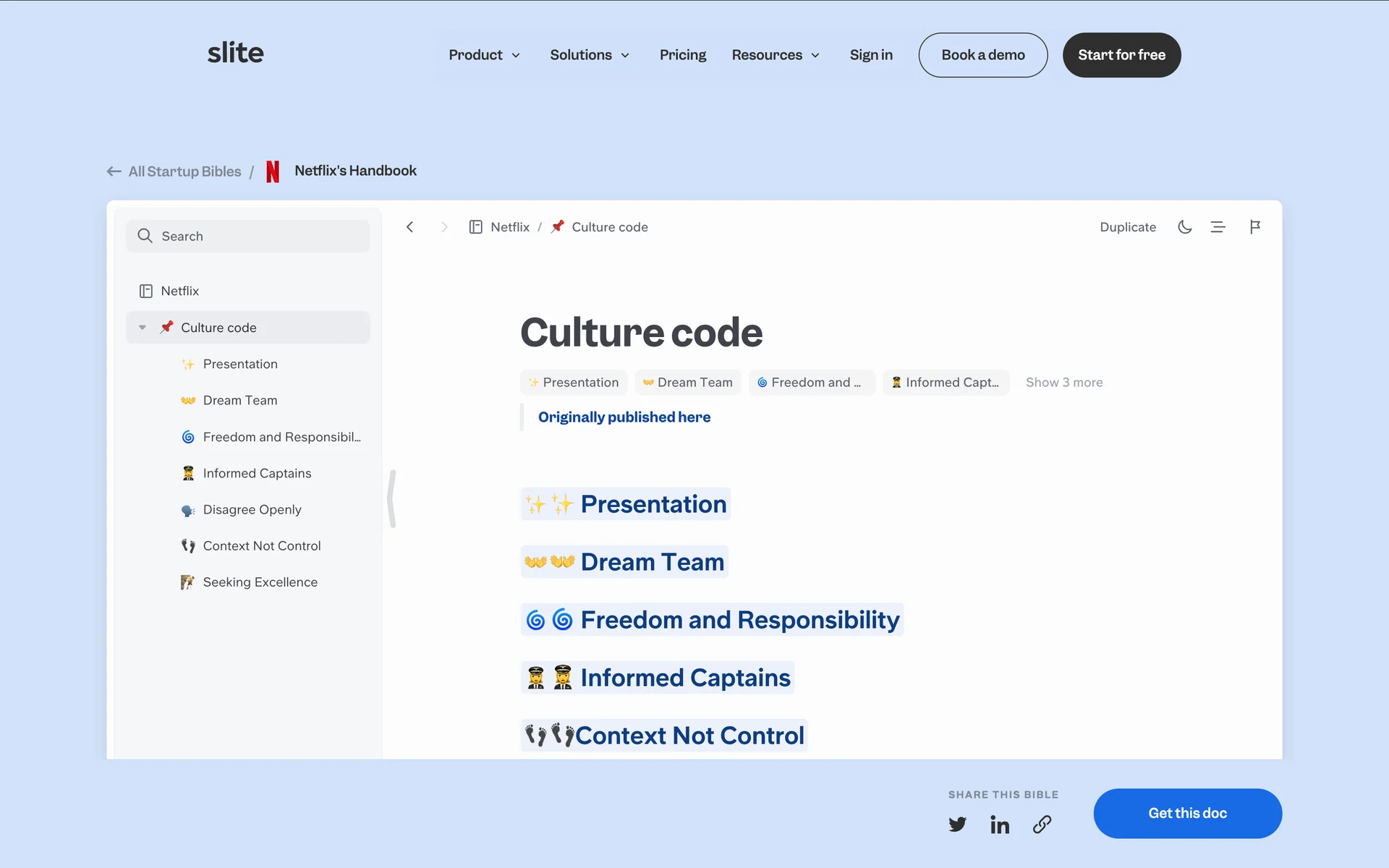Click the sidebar resize handle

coord(391,498)
